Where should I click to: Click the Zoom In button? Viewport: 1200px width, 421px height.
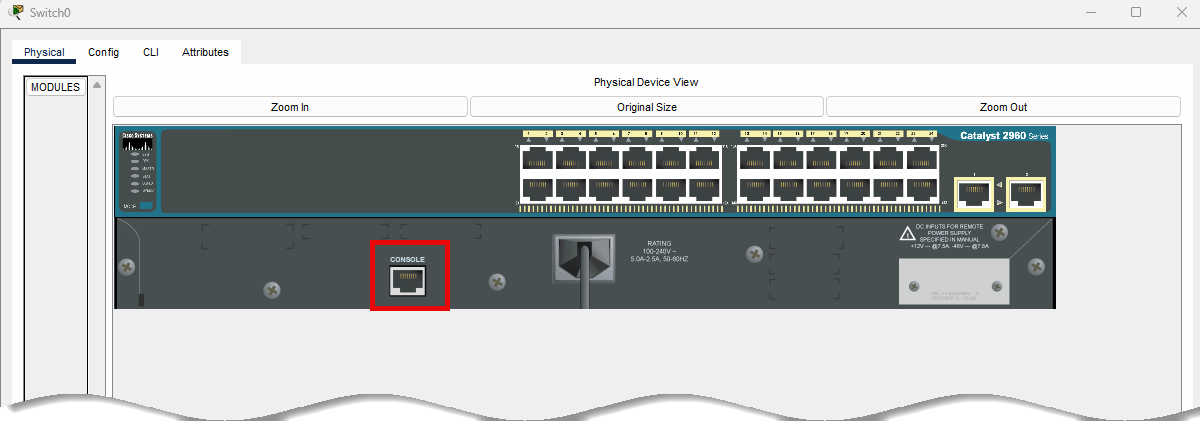[x=290, y=107]
